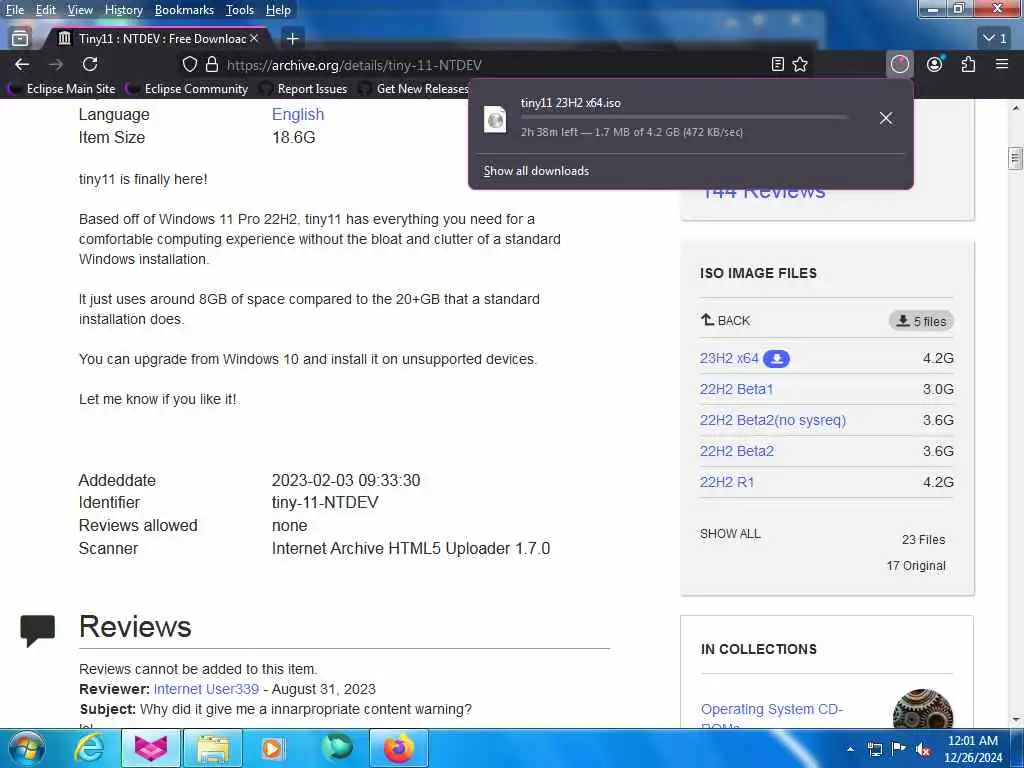Switch to Firefox on the taskbar
The image size is (1024, 768).
pos(398,748)
